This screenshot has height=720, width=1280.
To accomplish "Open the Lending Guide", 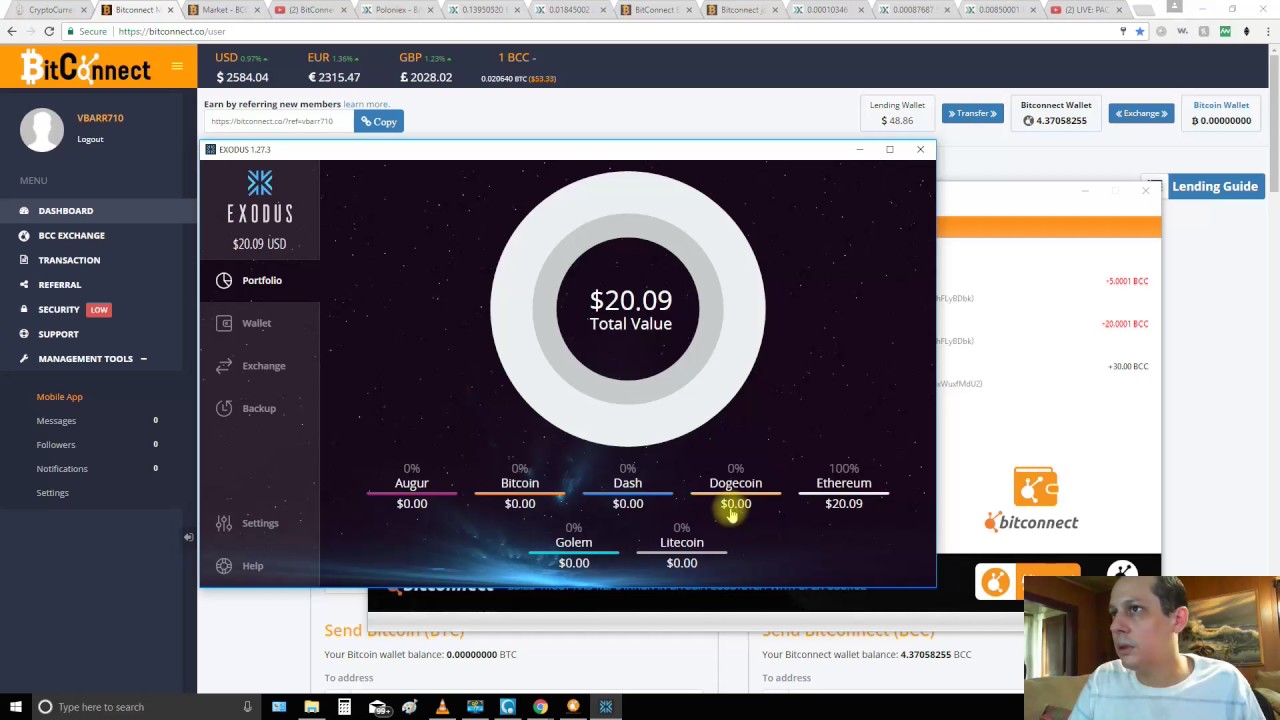I will pos(1214,186).
